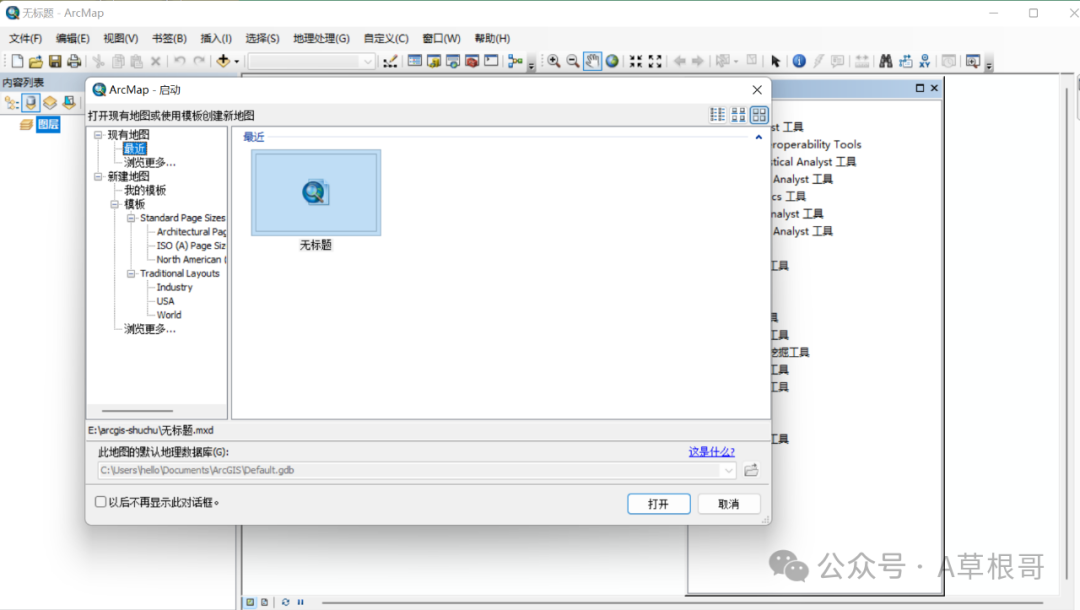This screenshot has width=1080, height=610.
Task: Select the Zoom In magnifier tool
Action: tap(554, 61)
